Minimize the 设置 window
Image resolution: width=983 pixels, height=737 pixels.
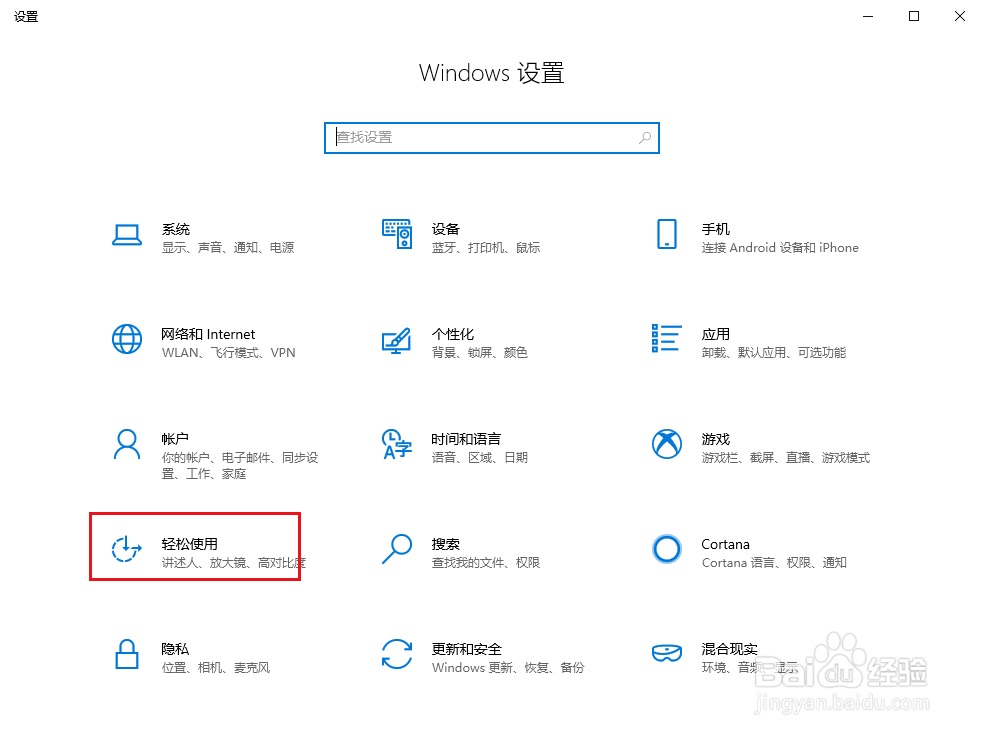click(868, 16)
